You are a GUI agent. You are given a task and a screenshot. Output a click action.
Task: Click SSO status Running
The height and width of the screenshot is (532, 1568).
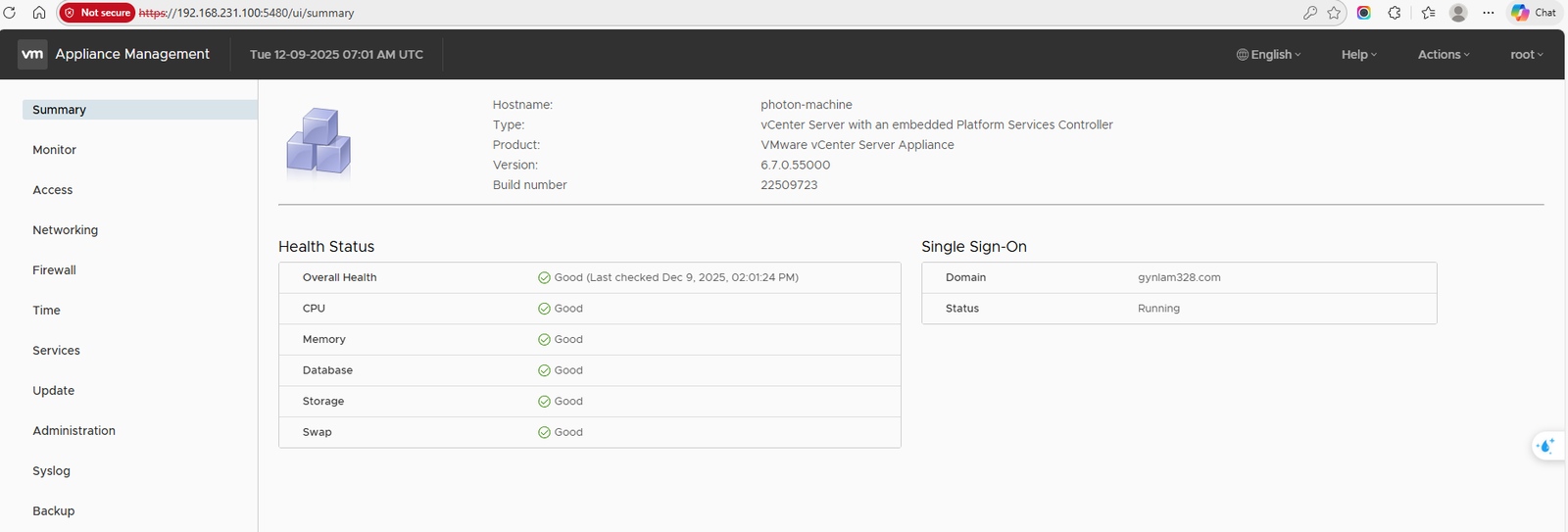click(x=1158, y=309)
